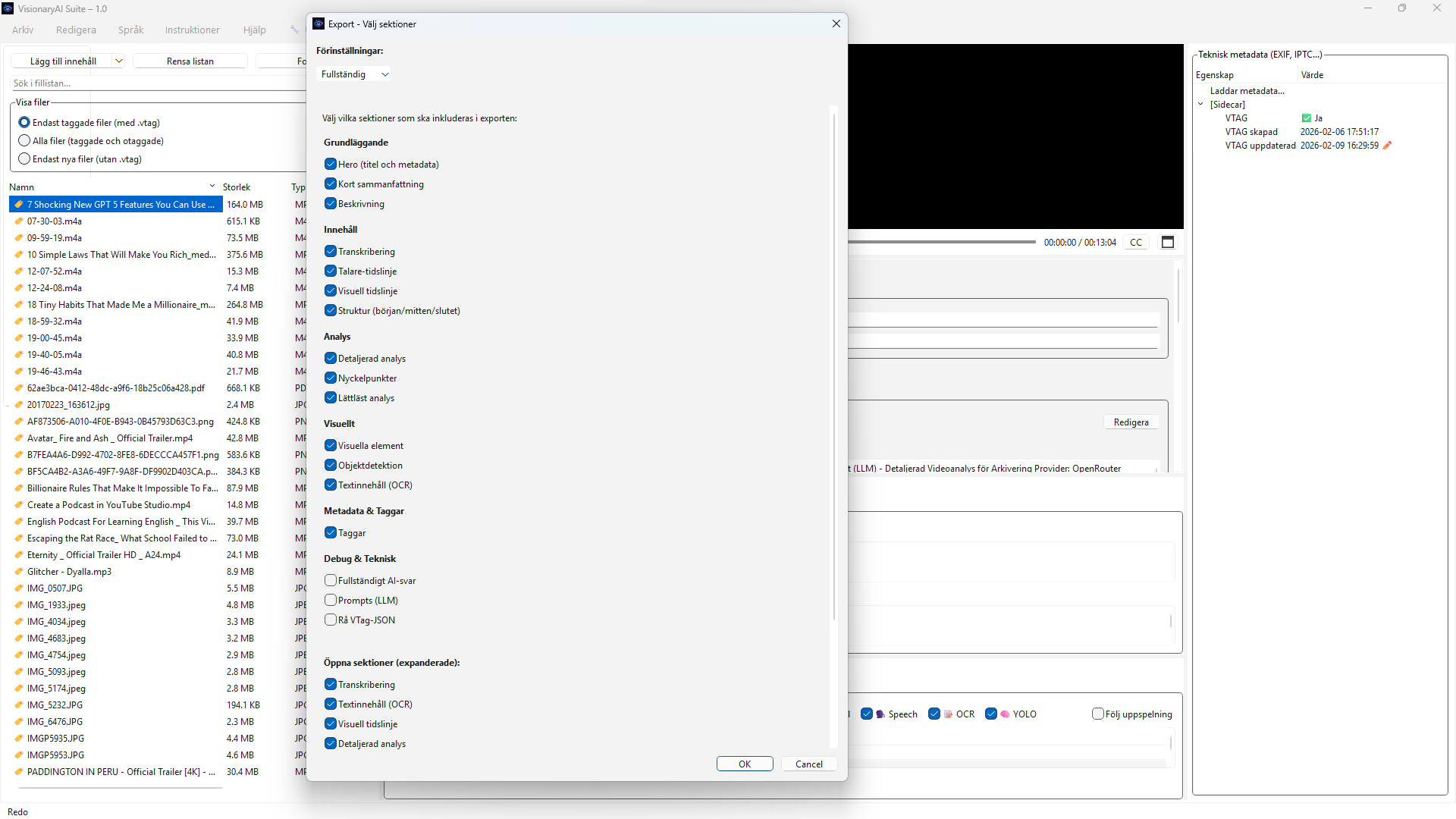
Task: Click the OCR document icon
Action: click(948, 714)
